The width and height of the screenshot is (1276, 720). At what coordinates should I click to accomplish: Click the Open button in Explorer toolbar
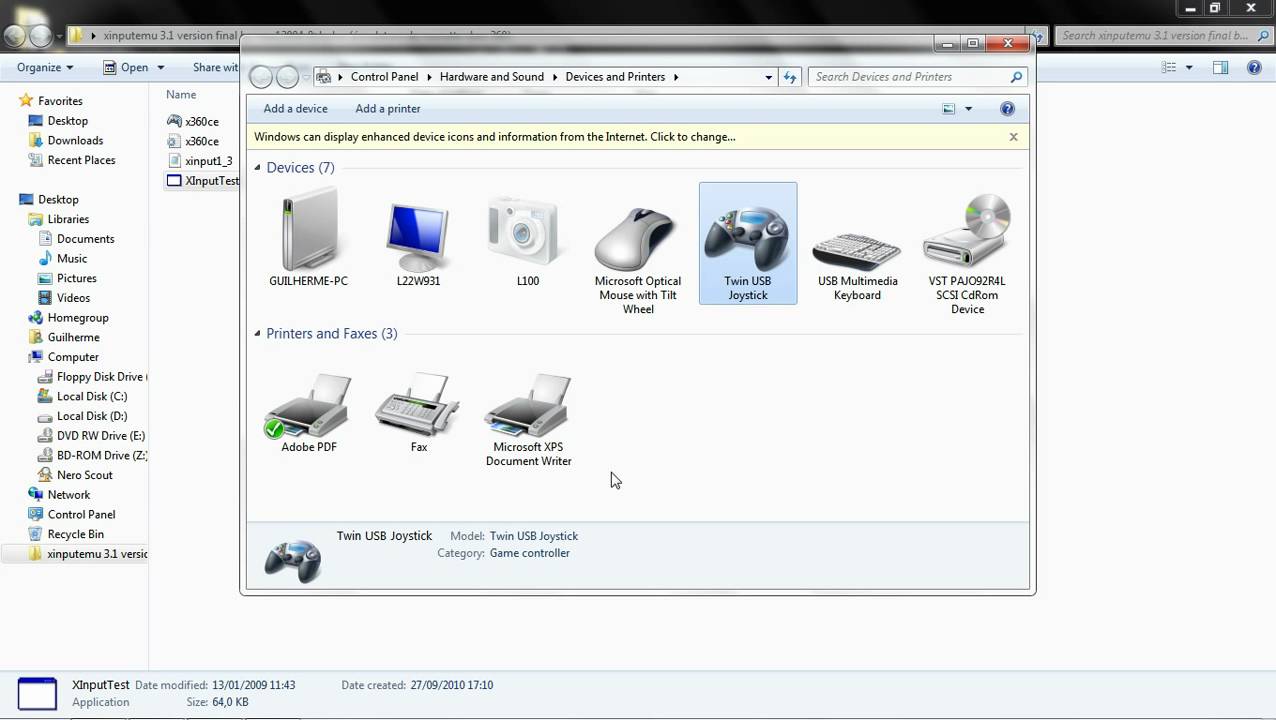125,68
